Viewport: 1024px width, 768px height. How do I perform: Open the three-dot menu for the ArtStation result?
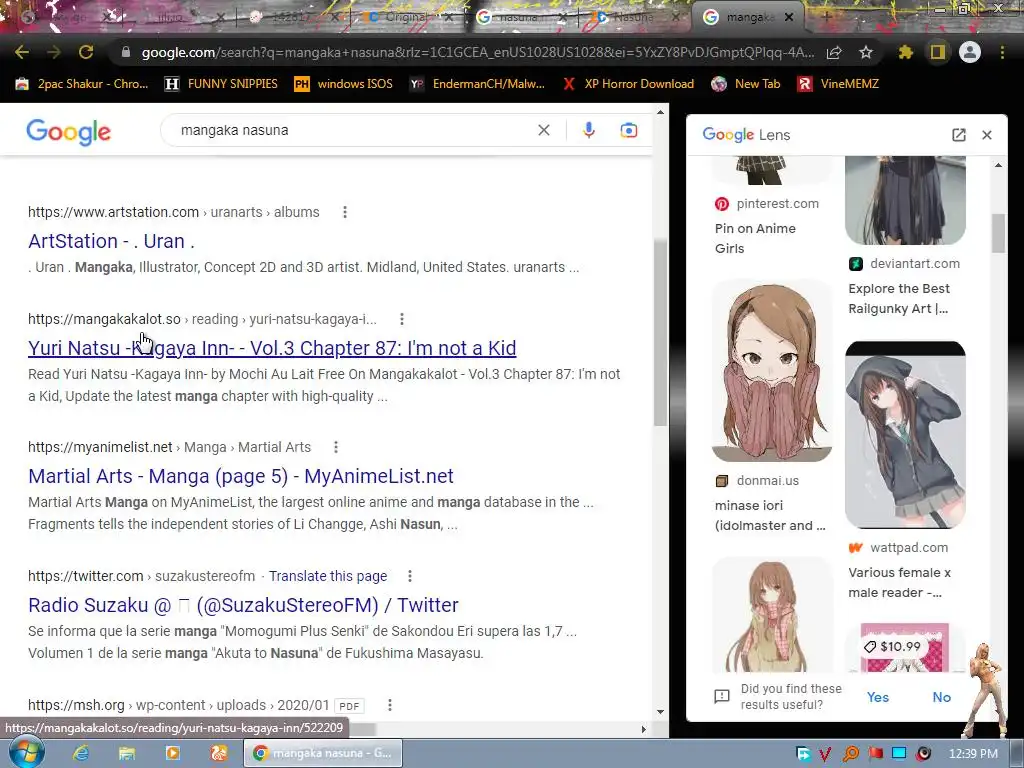[345, 212]
